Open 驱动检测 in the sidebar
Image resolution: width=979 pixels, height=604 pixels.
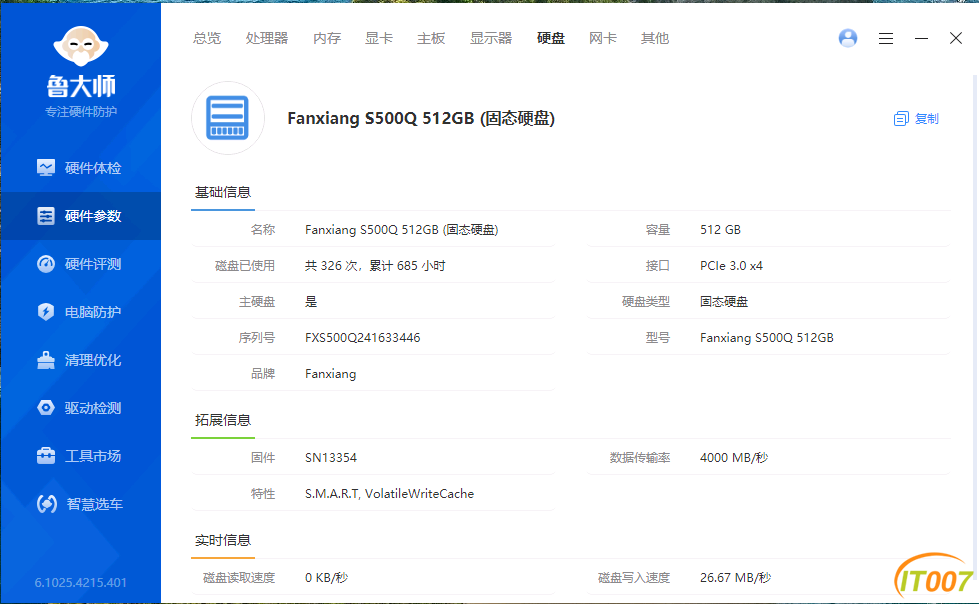point(80,408)
